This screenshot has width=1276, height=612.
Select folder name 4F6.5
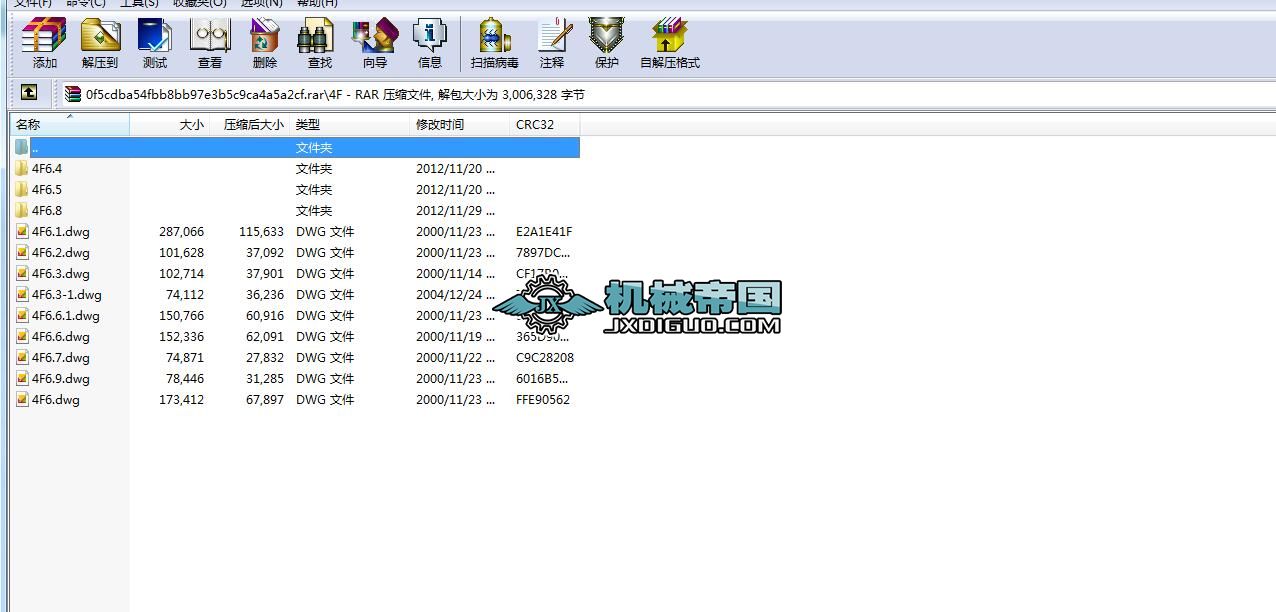click(47, 189)
